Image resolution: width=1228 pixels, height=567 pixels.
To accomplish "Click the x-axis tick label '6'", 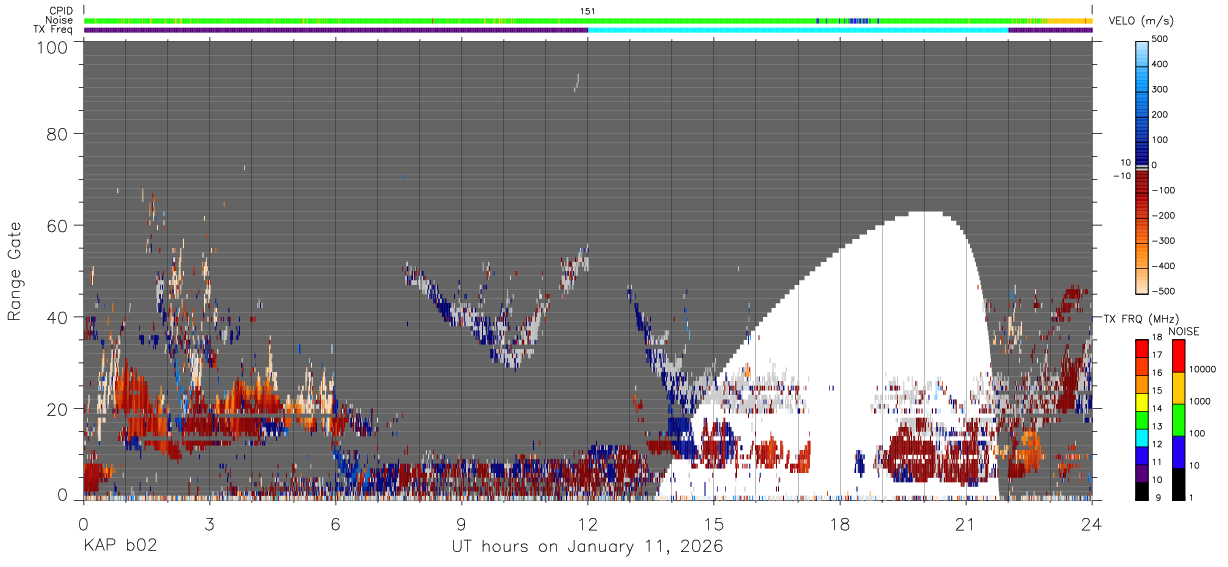I will point(335,524).
